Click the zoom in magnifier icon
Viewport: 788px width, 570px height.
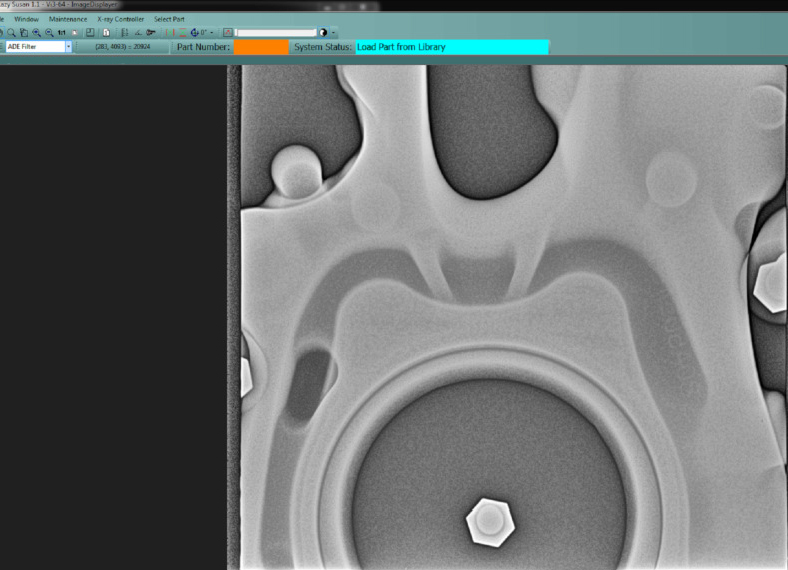coord(36,32)
